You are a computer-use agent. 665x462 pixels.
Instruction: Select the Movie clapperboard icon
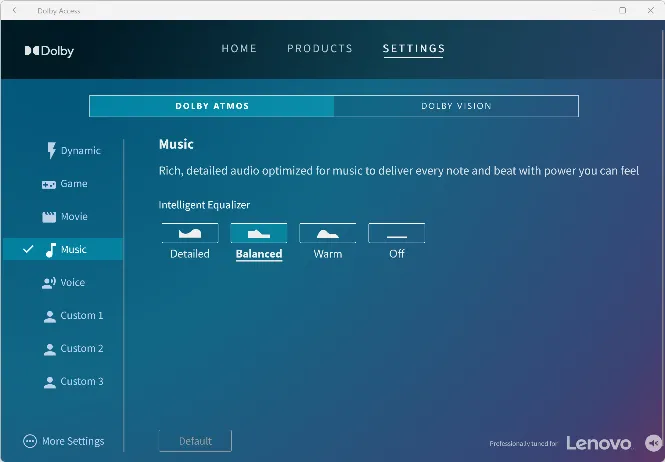pos(49,217)
